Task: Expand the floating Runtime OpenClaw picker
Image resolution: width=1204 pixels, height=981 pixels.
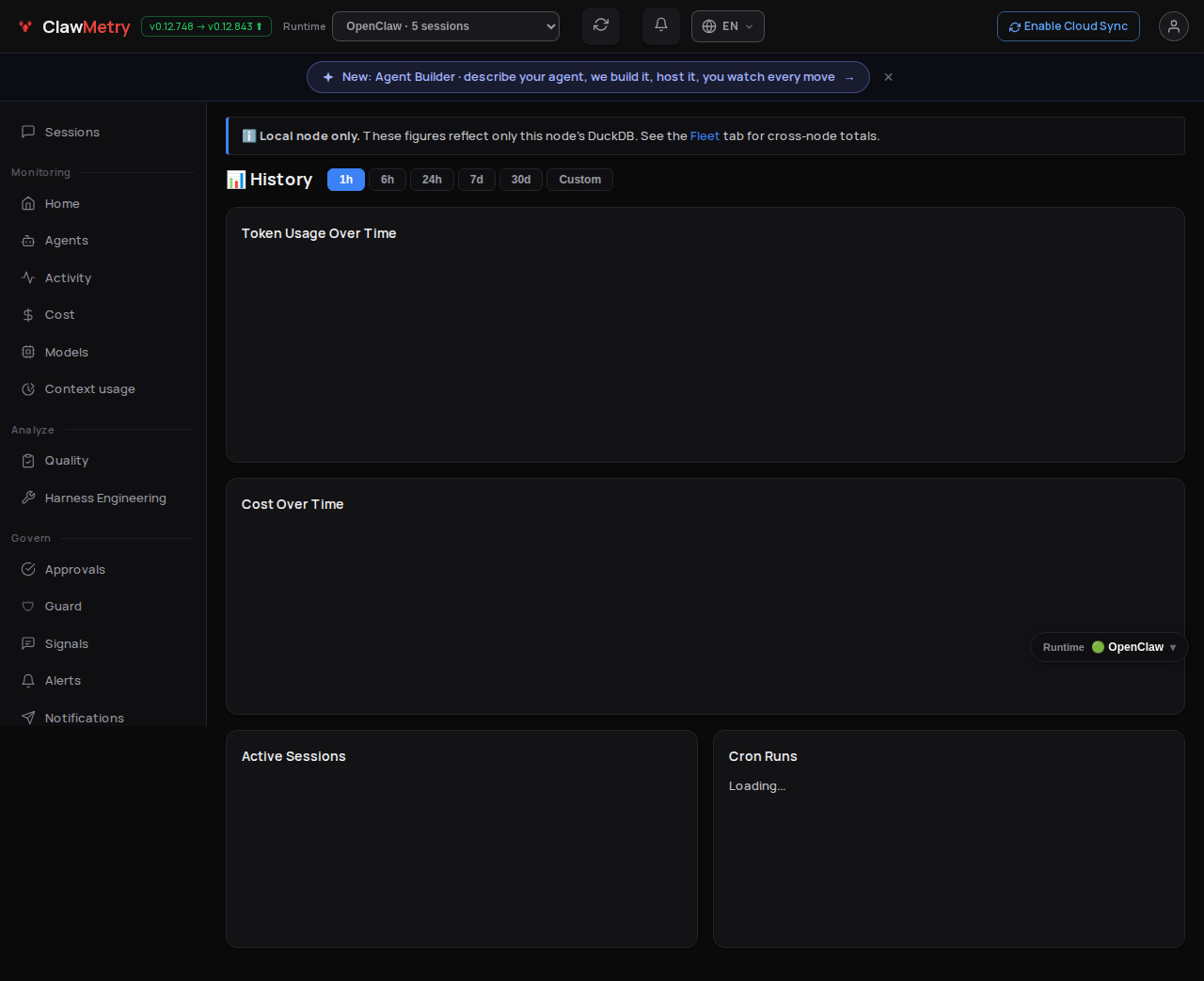Action: [x=1109, y=647]
